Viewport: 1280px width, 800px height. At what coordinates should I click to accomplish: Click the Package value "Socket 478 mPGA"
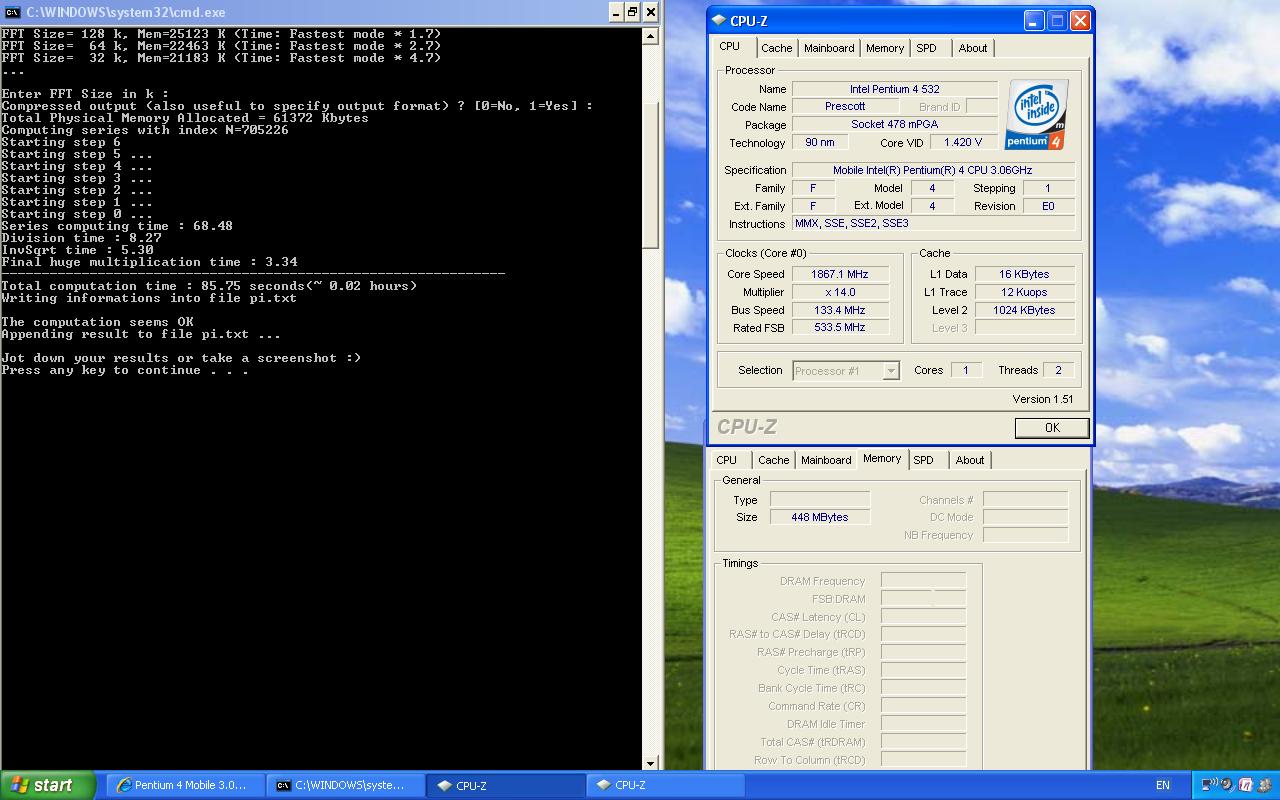click(895, 124)
